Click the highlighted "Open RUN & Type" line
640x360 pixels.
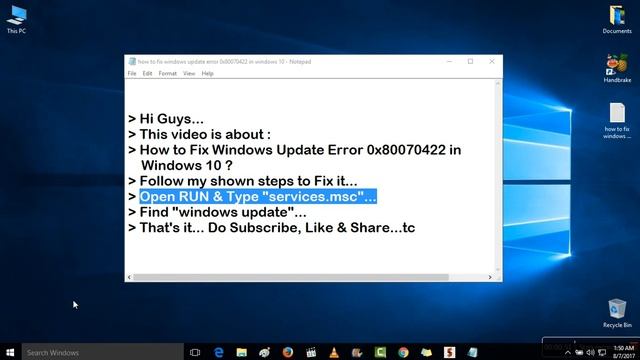point(258,196)
